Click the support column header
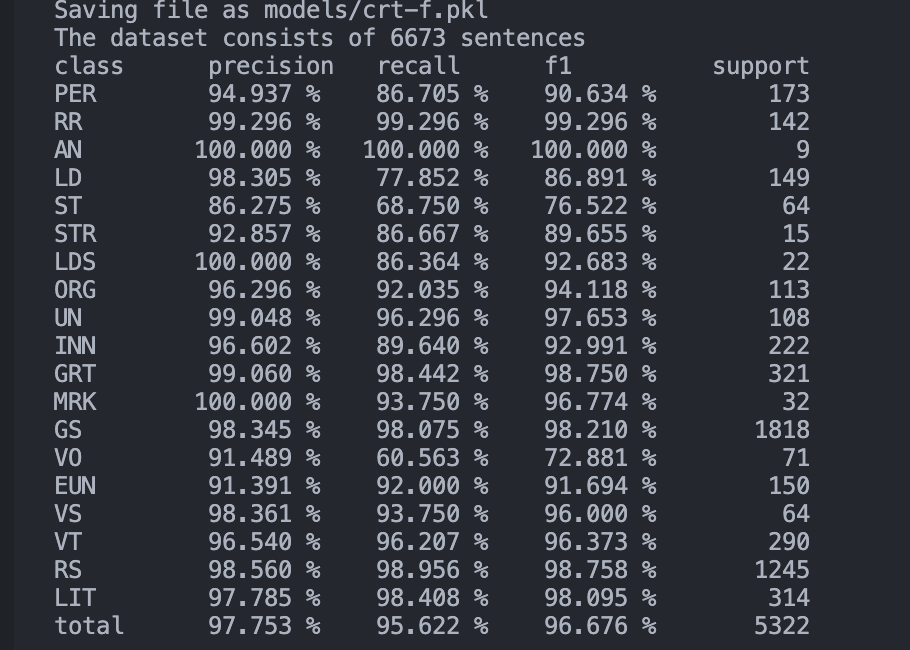Image resolution: width=910 pixels, height=650 pixels. [761, 67]
